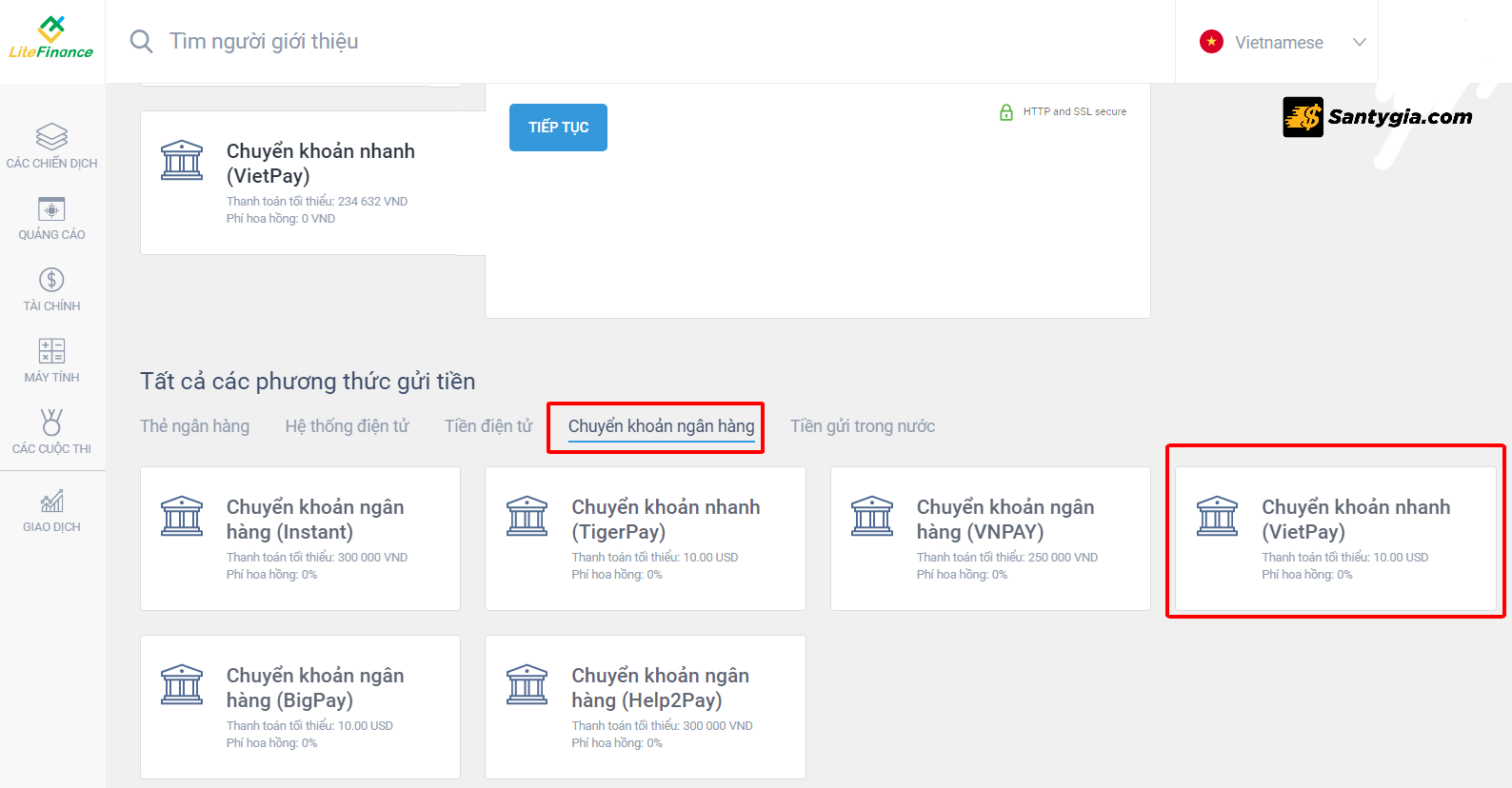Image resolution: width=1512 pixels, height=788 pixels.
Task: Click Giao dịch sidebar label
Action: [51, 527]
